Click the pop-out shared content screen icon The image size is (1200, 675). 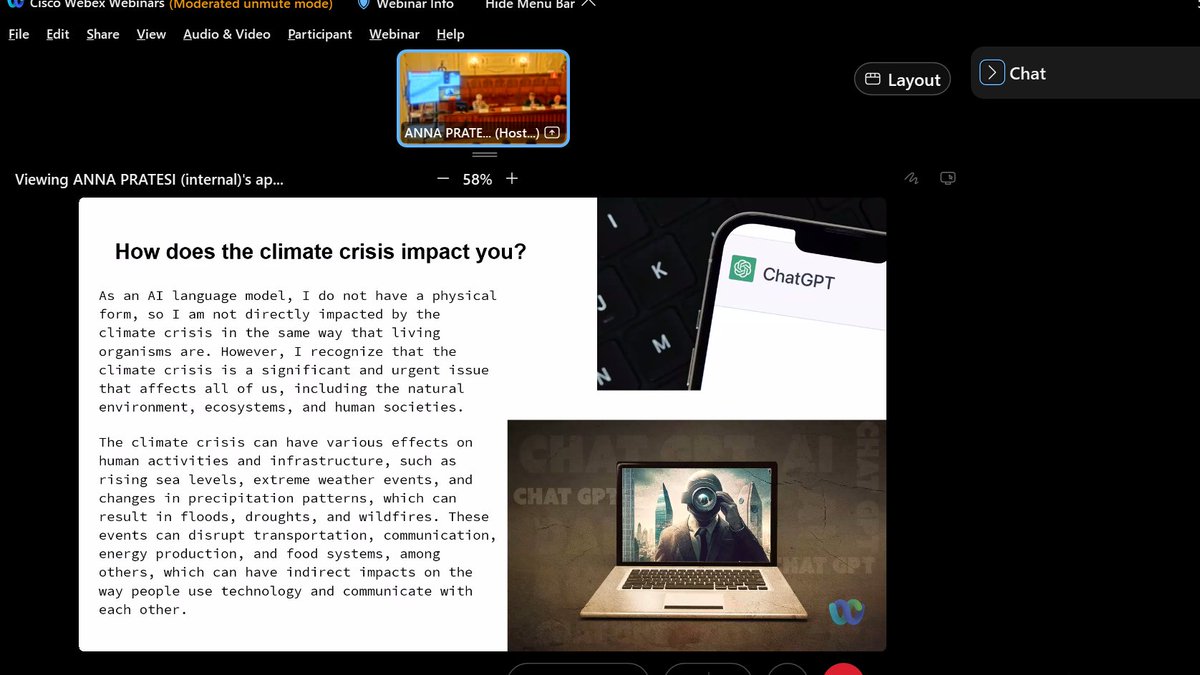pos(949,179)
